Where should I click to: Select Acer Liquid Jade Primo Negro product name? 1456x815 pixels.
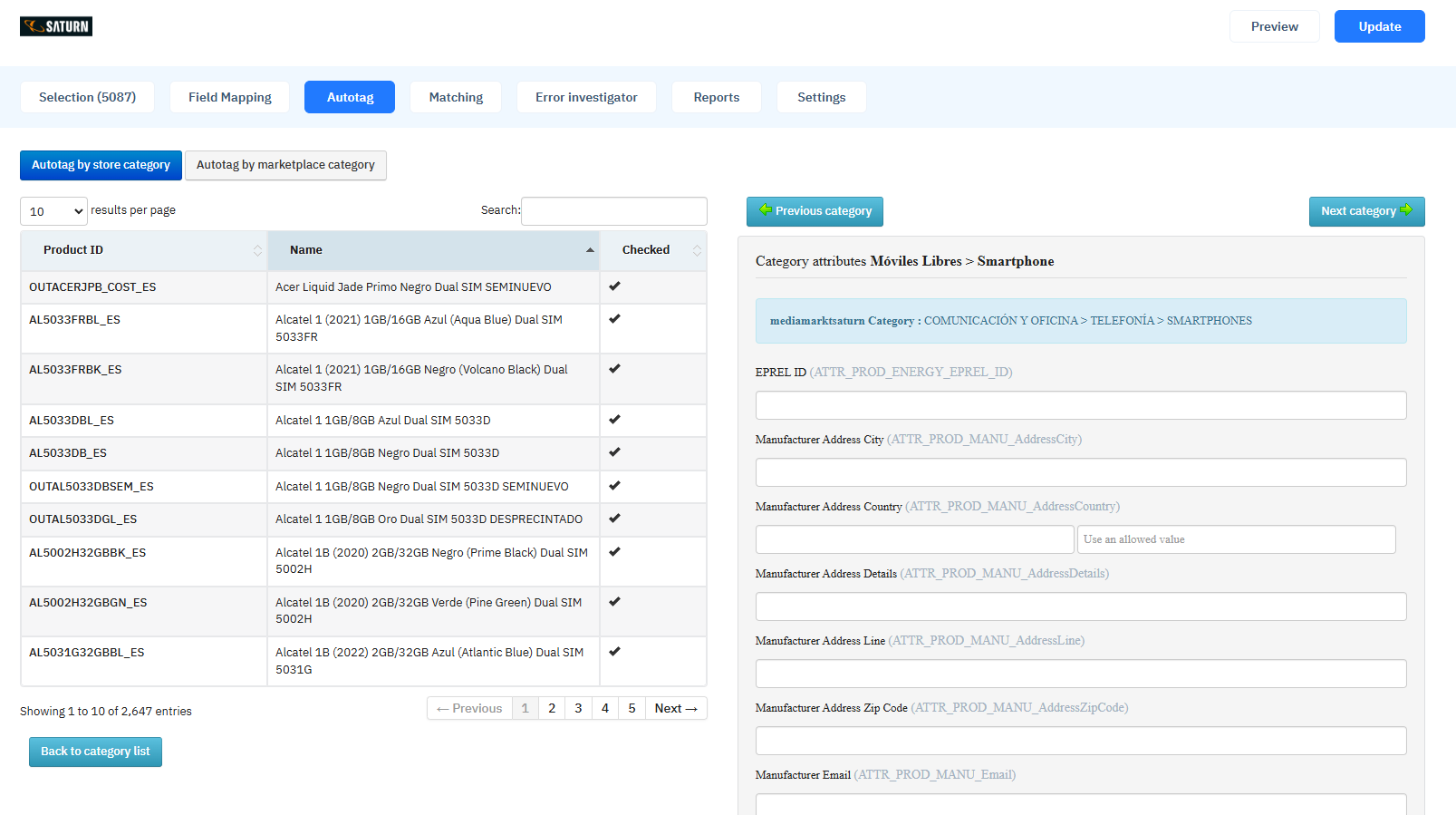[x=413, y=287]
